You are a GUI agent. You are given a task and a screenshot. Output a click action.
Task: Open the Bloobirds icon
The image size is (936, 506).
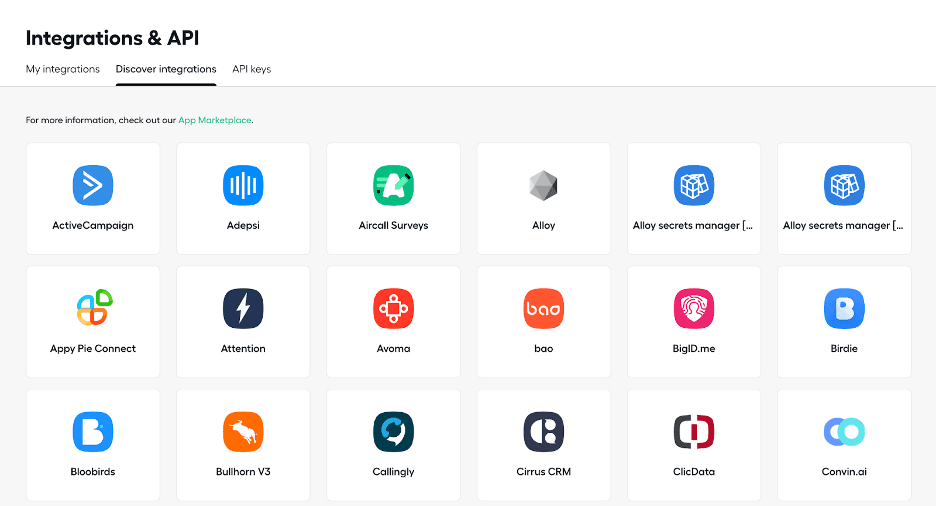[93, 431]
